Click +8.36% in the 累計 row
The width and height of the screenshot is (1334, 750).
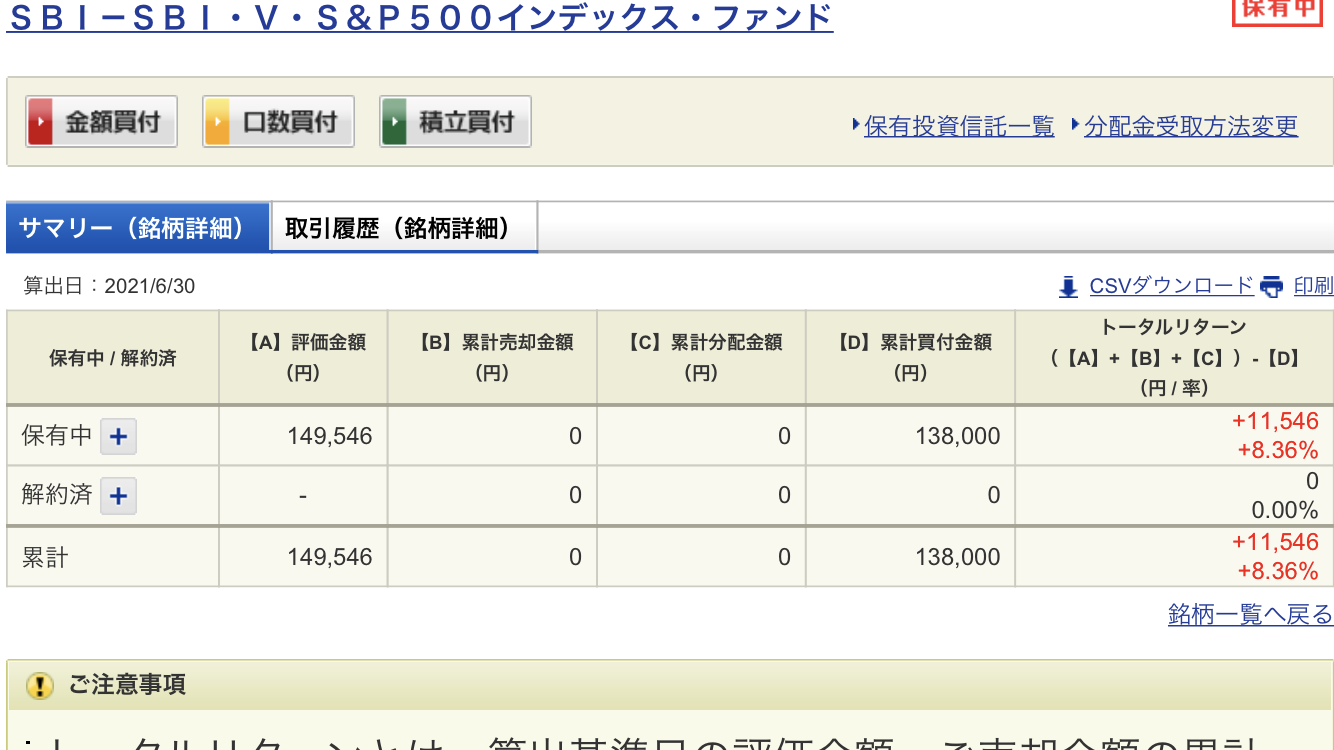coord(1278,571)
